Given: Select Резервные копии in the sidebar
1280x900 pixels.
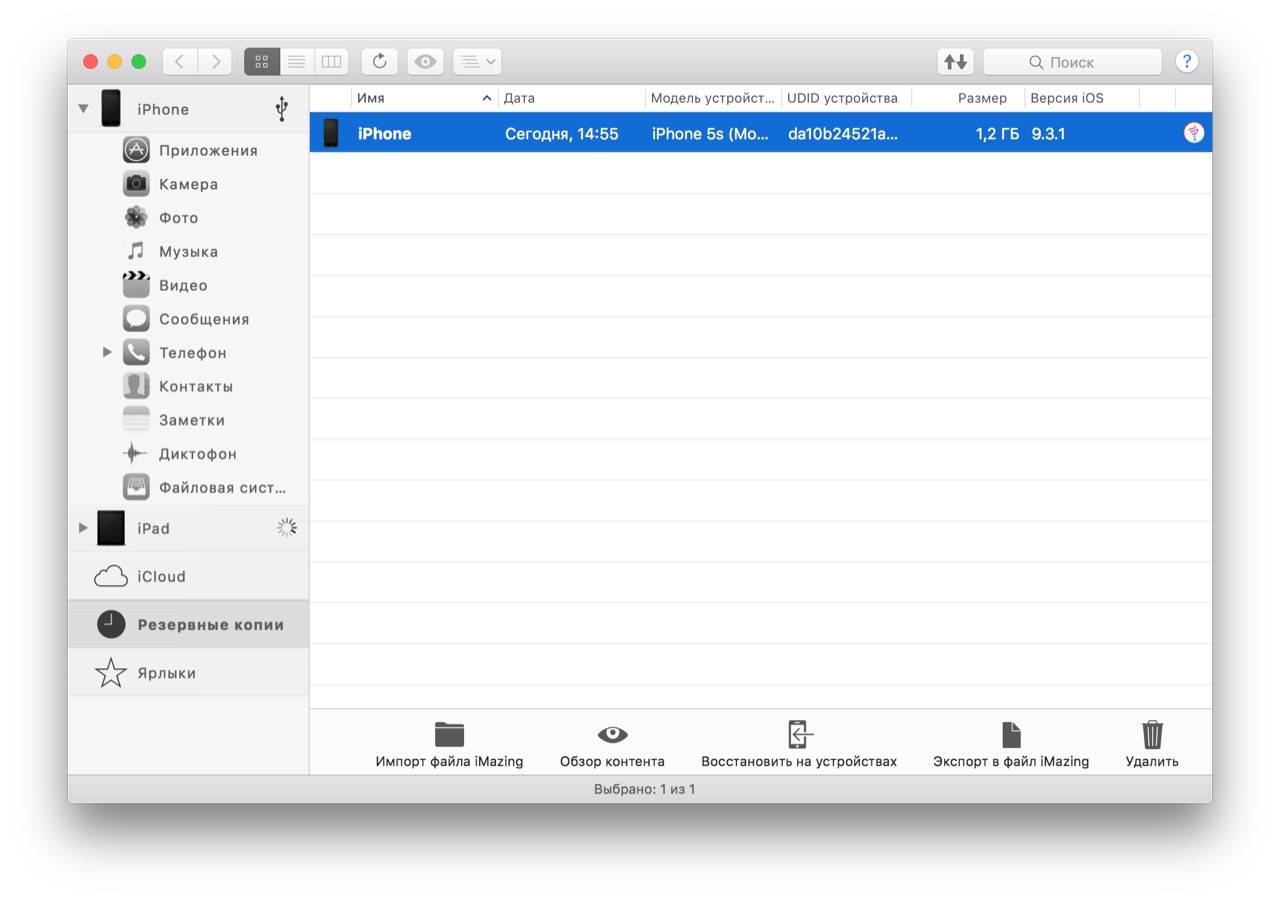Looking at the screenshot, I should coord(188,624).
